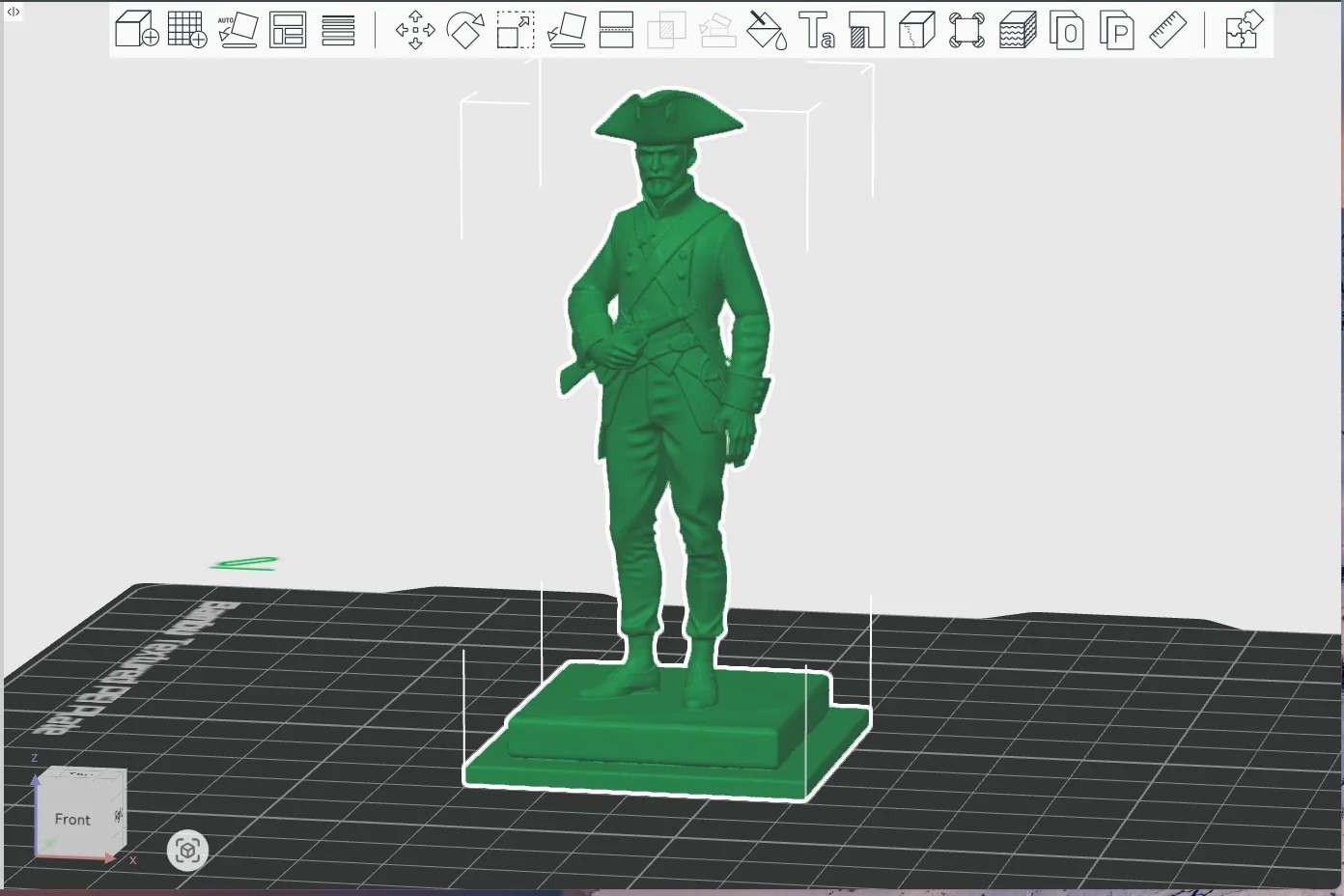The height and width of the screenshot is (896, 1344).
Task: Click the greyed Support painting icon
Action: coord(716,30)
